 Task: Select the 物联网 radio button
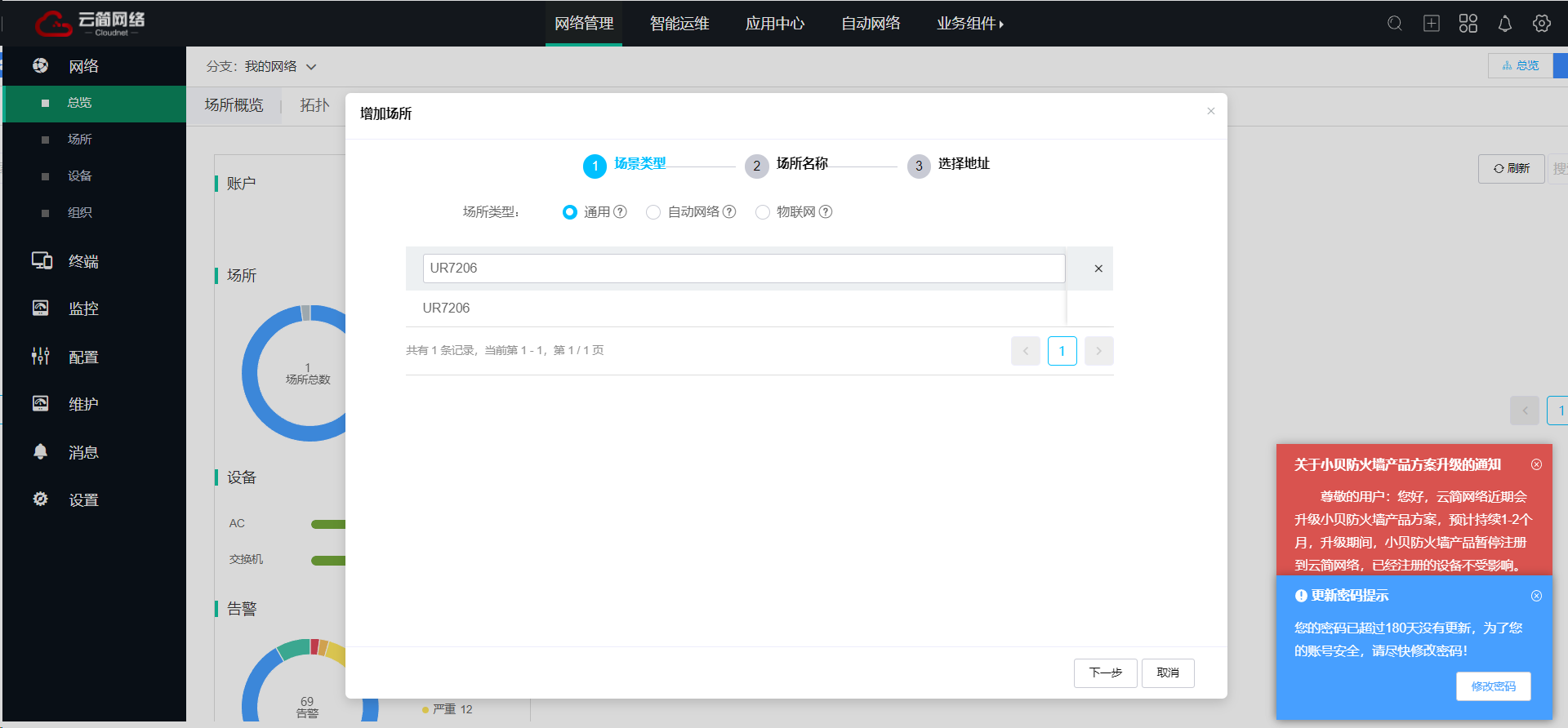[763, 212]
